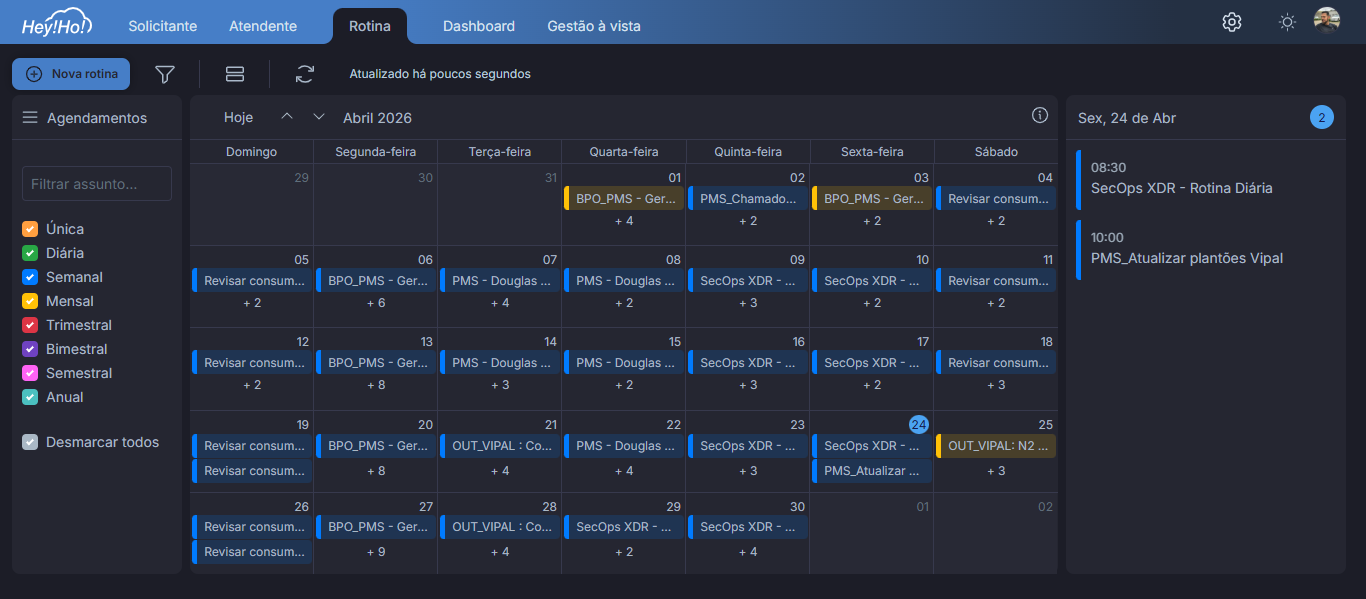This screenshot has width=1366, height=599.
Task: Collapse Agendamentos with the hamburger icon
Action: click(30, 118)
